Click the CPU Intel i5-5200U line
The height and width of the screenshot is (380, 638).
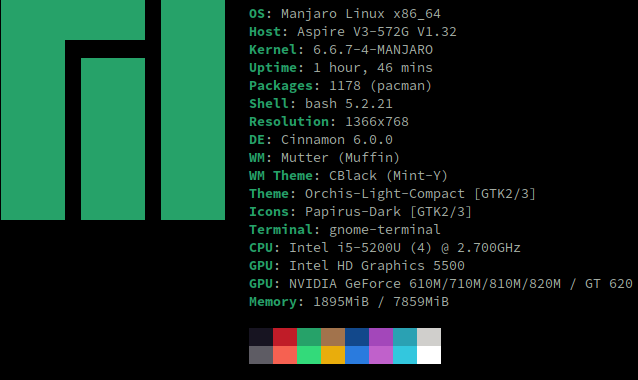pos(385,248)
